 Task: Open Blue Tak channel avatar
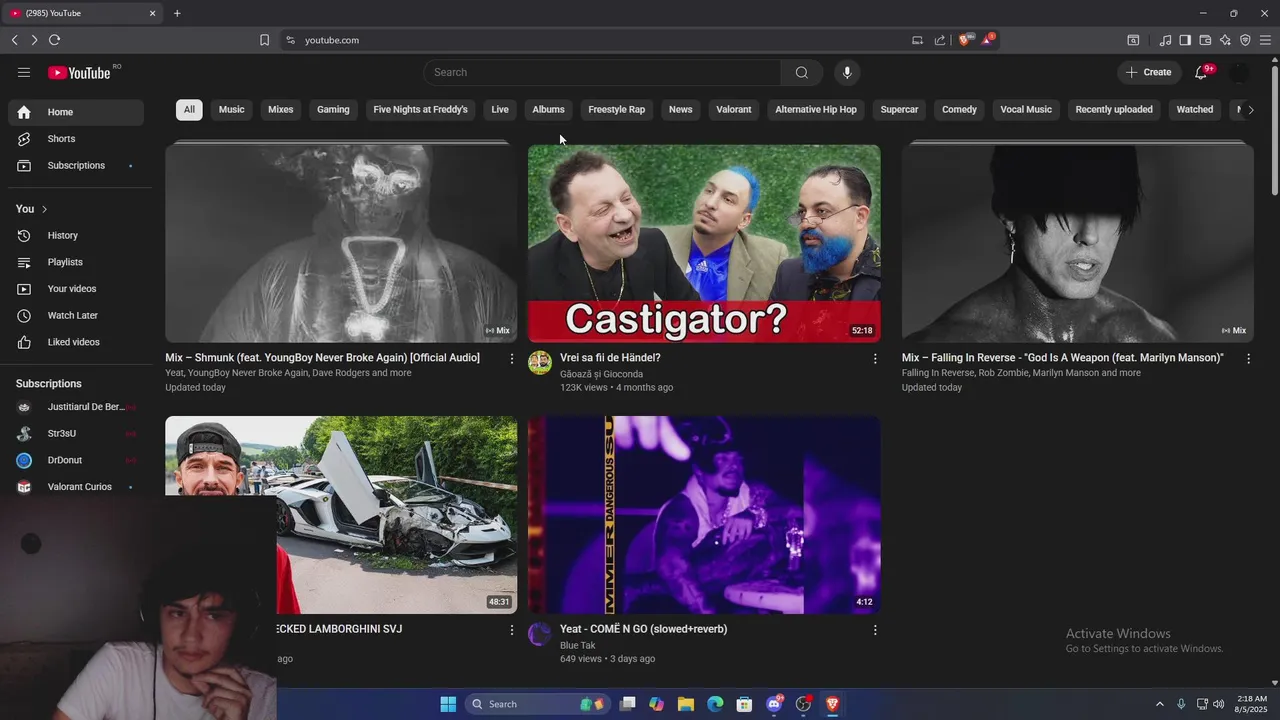point(540,634)
